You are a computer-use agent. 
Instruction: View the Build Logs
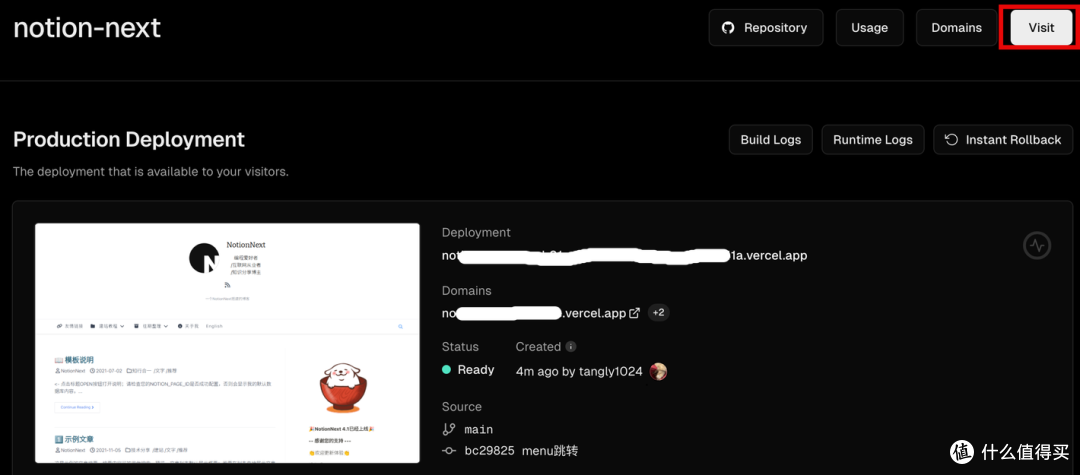(x=771, y=140)
